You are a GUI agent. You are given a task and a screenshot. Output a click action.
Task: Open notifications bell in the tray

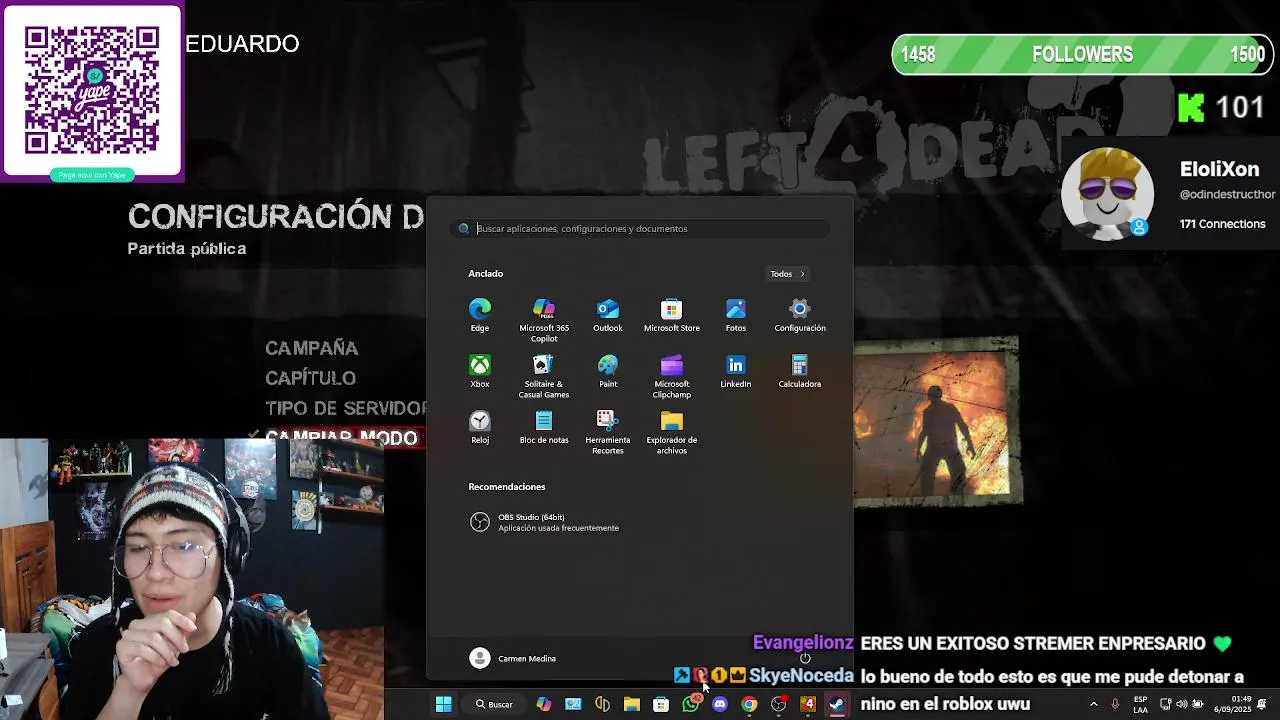click(x=1263, y=704)
